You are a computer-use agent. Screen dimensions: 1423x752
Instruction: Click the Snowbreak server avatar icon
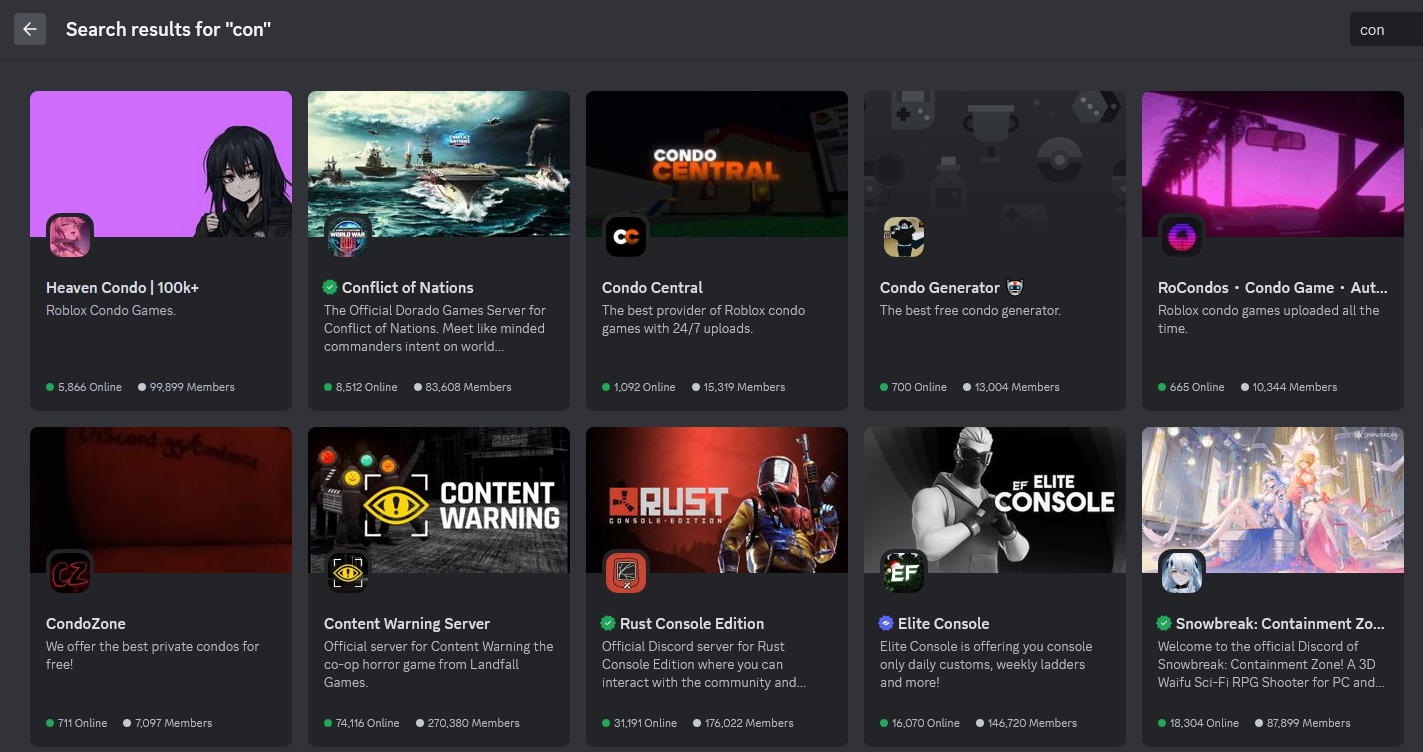pyautogui.click(x=1182, y=572)
